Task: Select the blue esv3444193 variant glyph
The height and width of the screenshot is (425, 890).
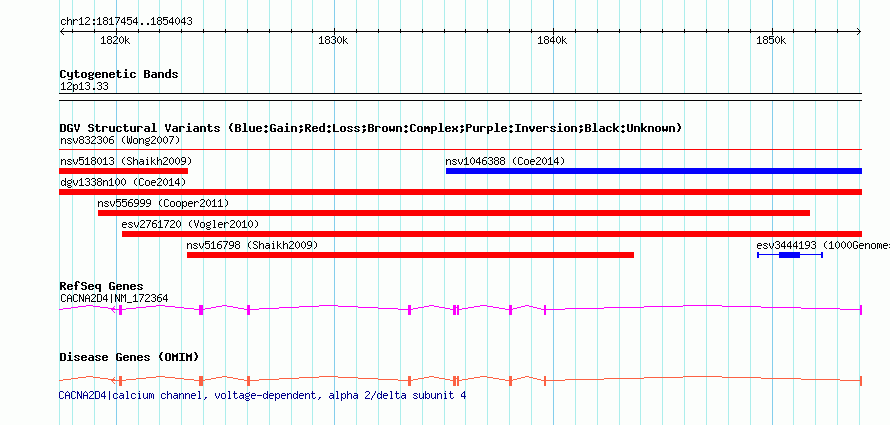Action: pos(790,255)
